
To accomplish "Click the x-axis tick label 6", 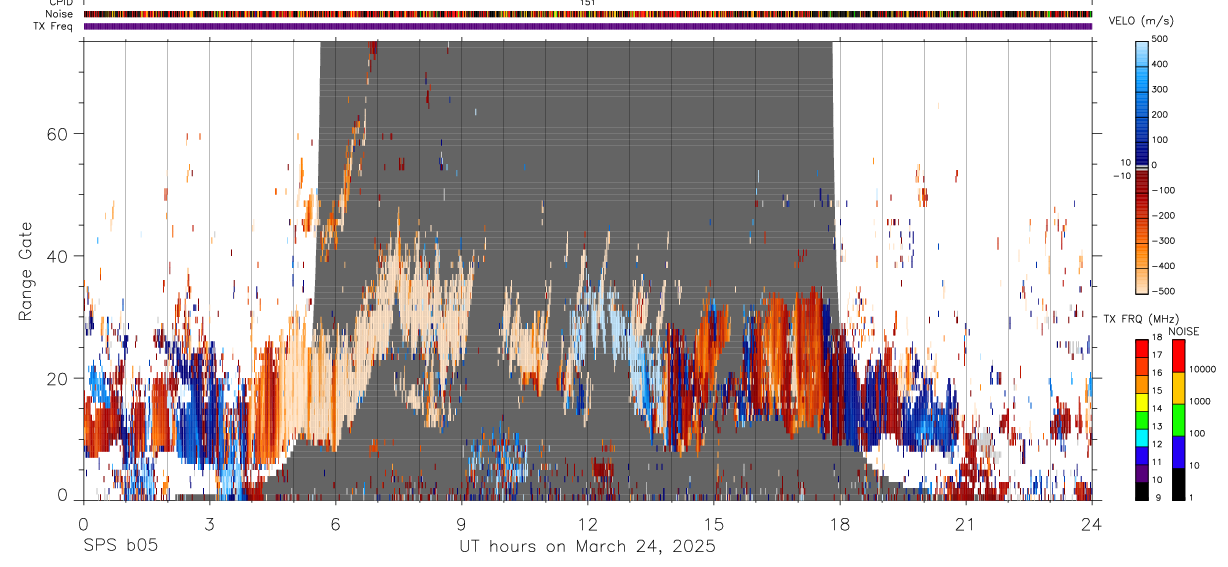I will pos(336,523).
